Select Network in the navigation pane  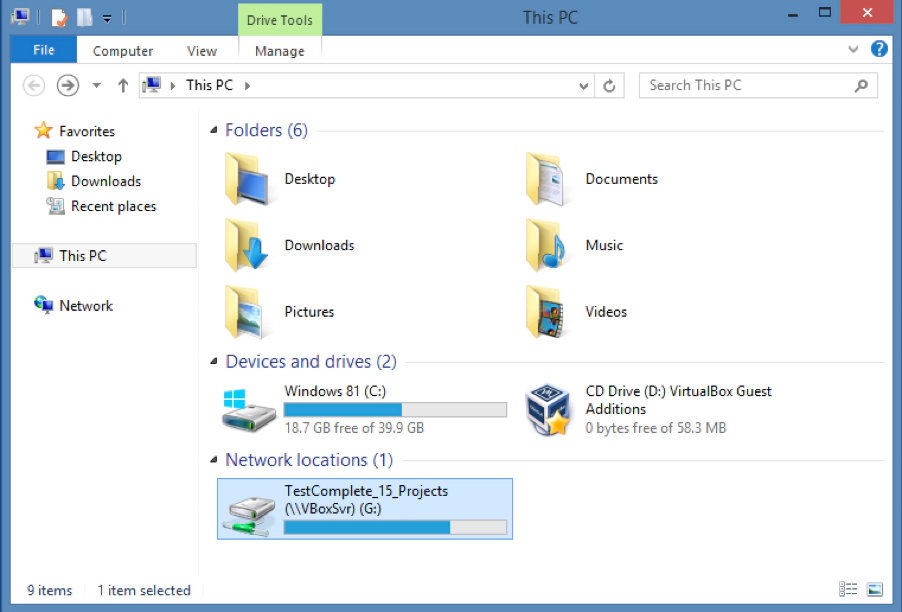pyautogui.click(x=85, y=306)
